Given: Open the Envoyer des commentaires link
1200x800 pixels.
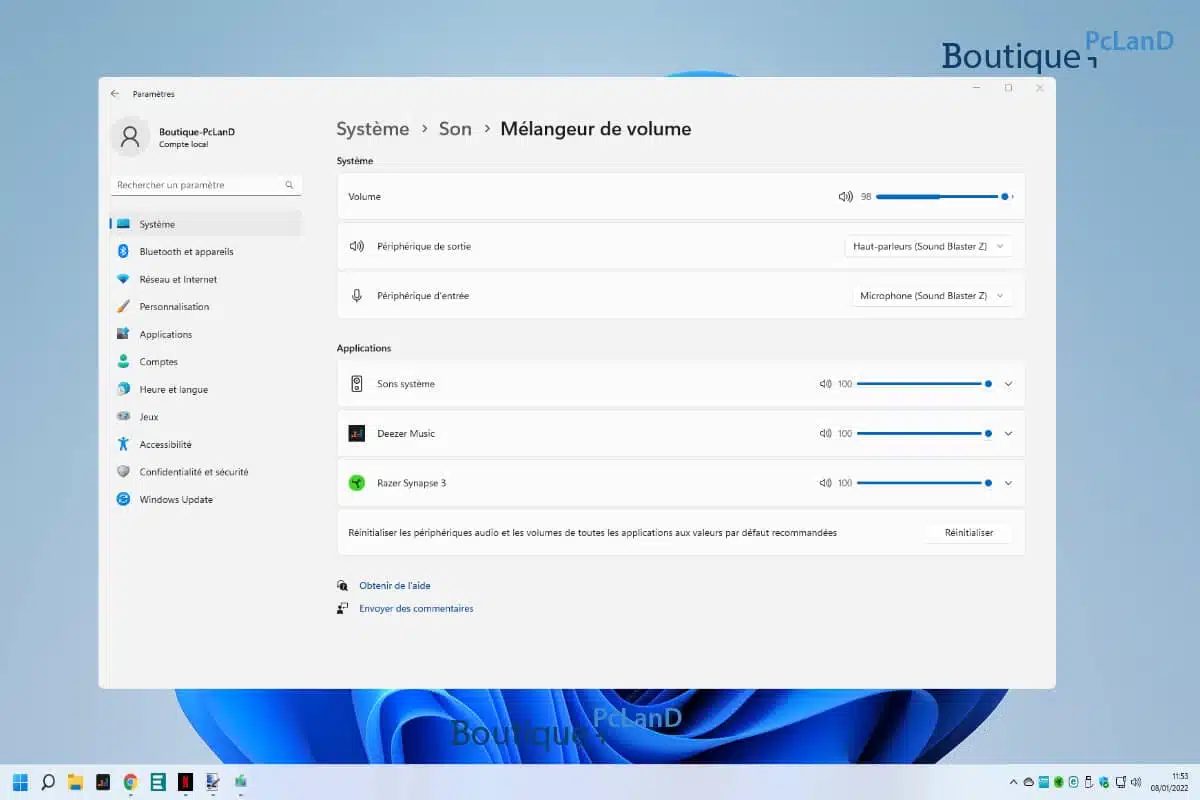Looking at the screenshot, I should (x=416, y=608).
